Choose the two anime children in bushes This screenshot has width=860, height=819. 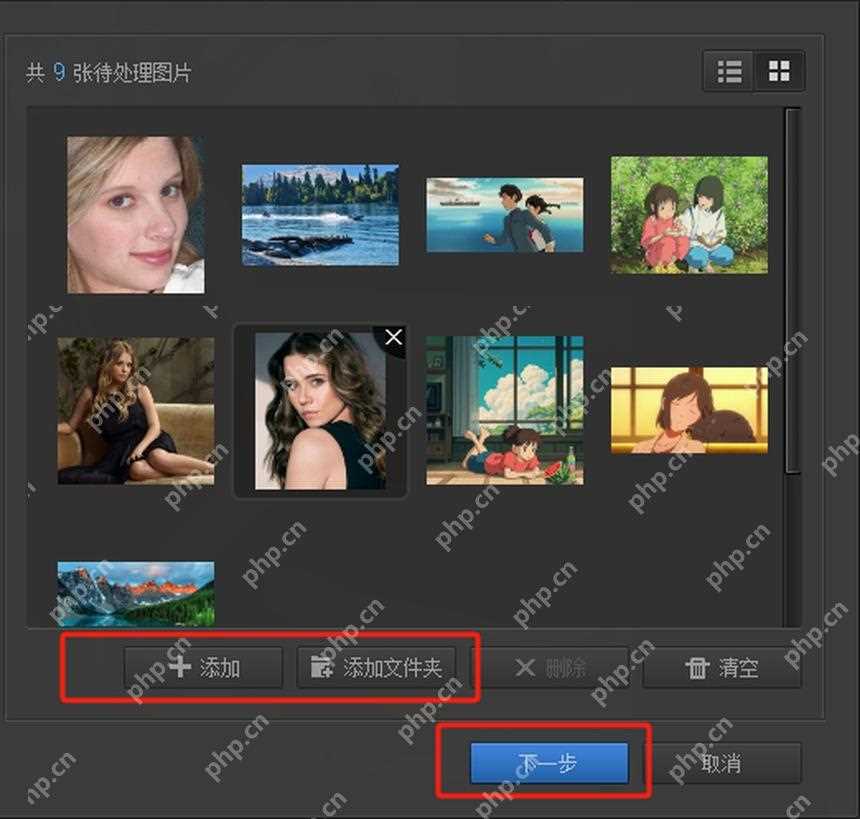tap(689, 215)
